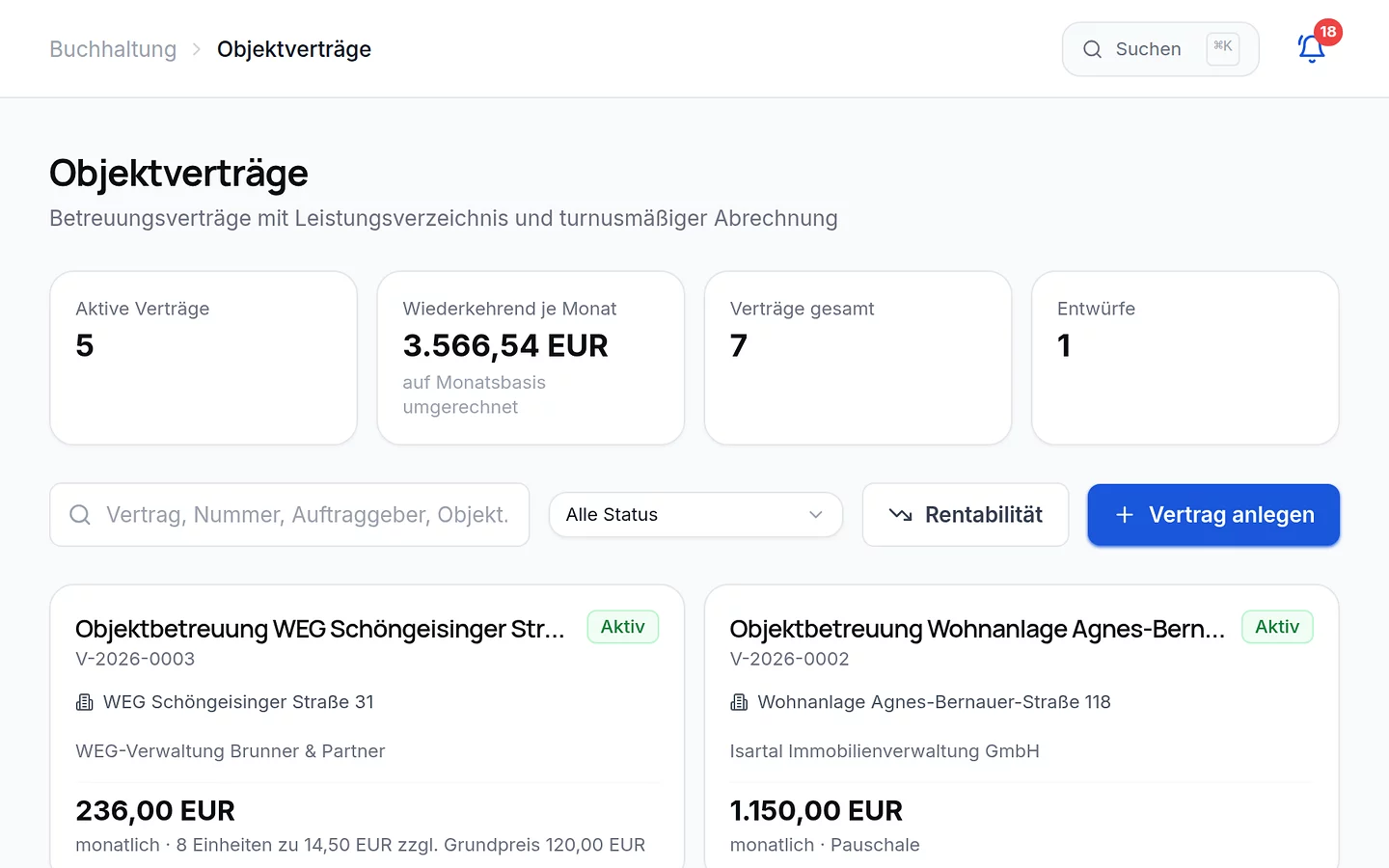
Task: Click the 8 Einheiten zu 14,50 EUR billing note
Action: click(x=361, y=845)
